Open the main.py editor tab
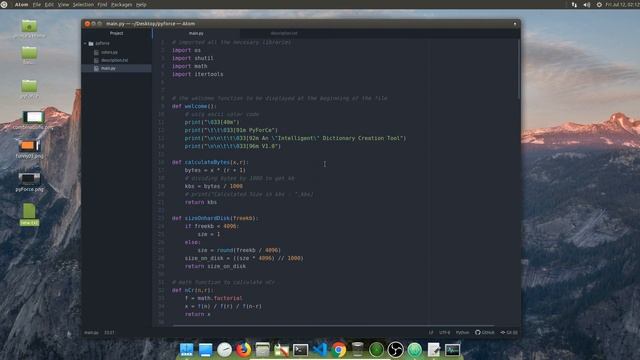Viewport: 640px width, 360px height. click(x=196, y=33)
